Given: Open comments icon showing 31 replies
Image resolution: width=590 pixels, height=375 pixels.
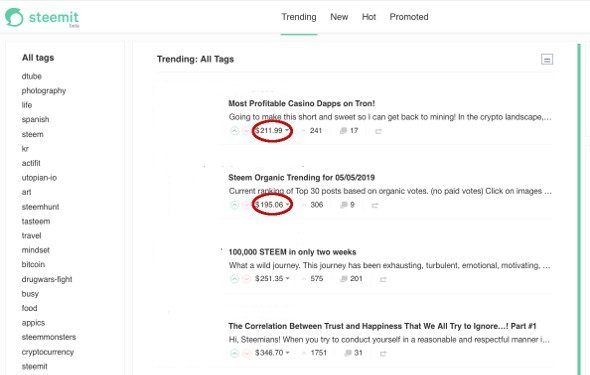Looking at the screenshot, I should (348, 353).
